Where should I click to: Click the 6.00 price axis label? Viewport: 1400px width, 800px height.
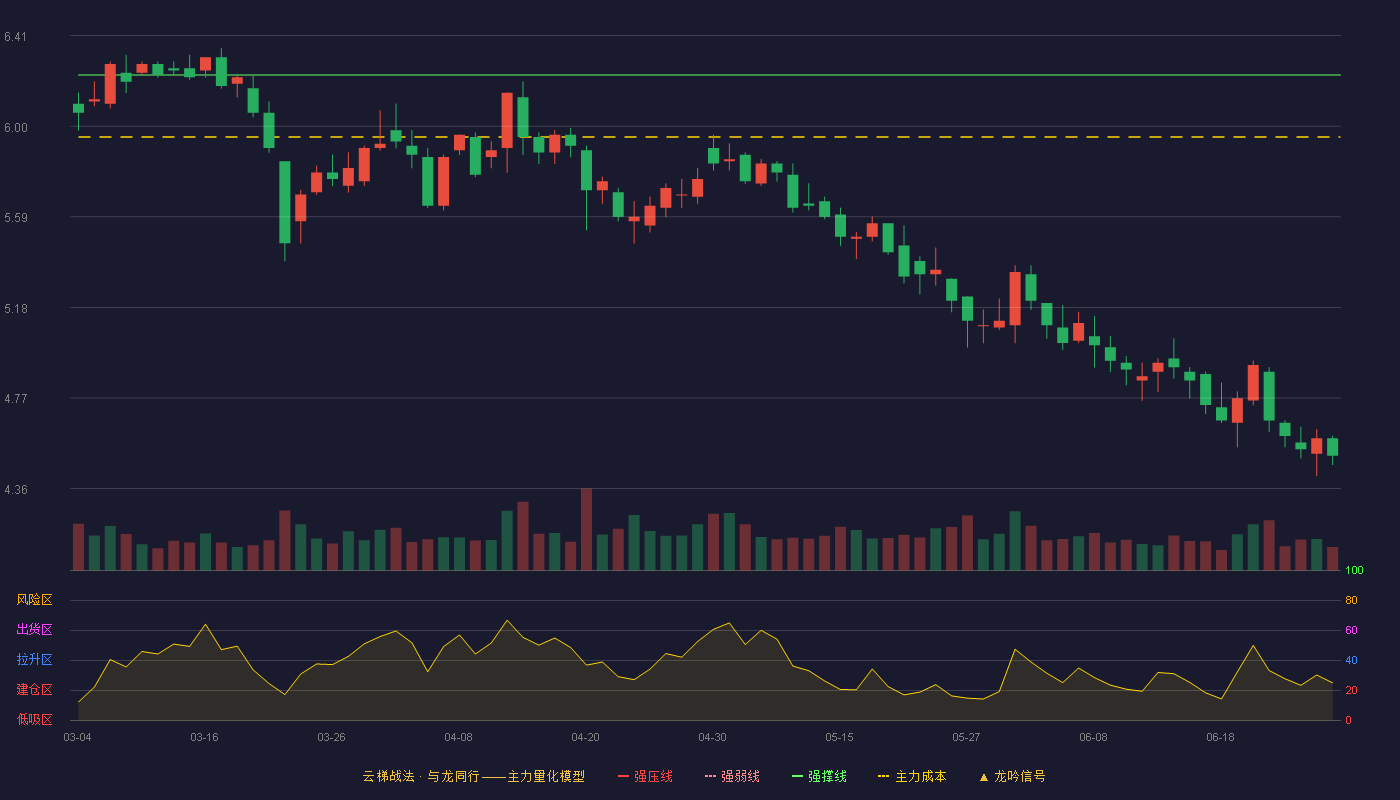[x=15, y=128]
